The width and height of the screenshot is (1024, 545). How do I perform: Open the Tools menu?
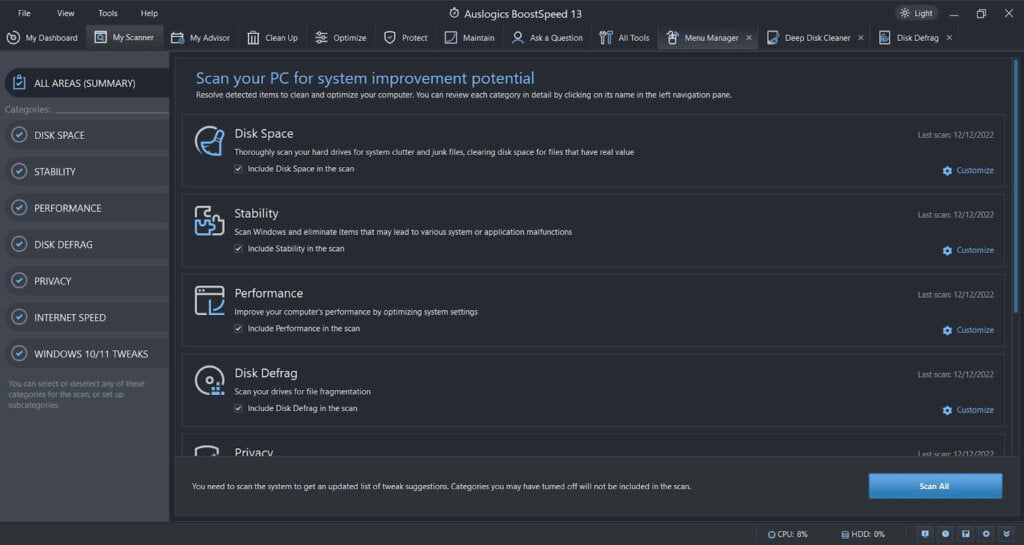coord(108,13)
